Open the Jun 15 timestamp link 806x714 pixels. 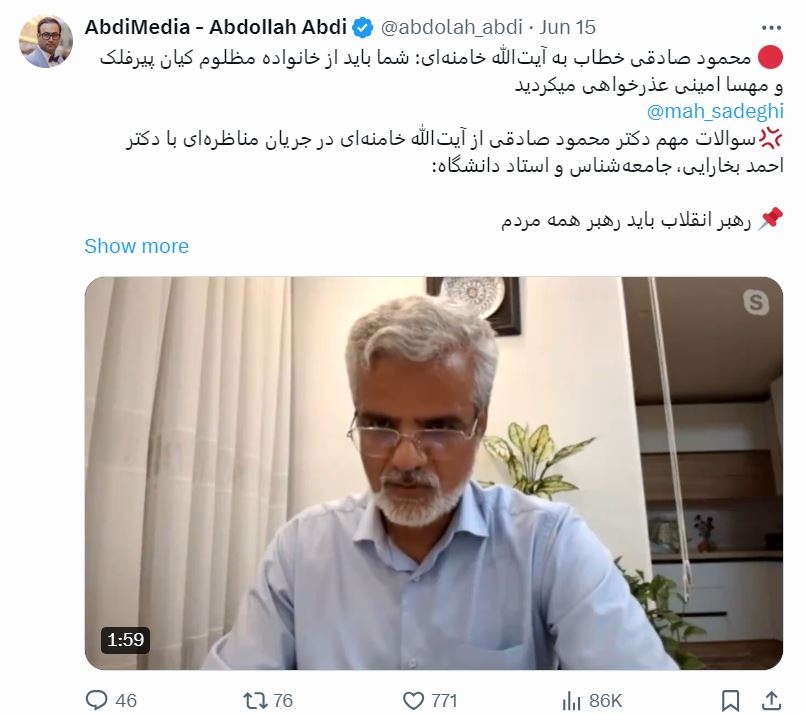[567, 27]
